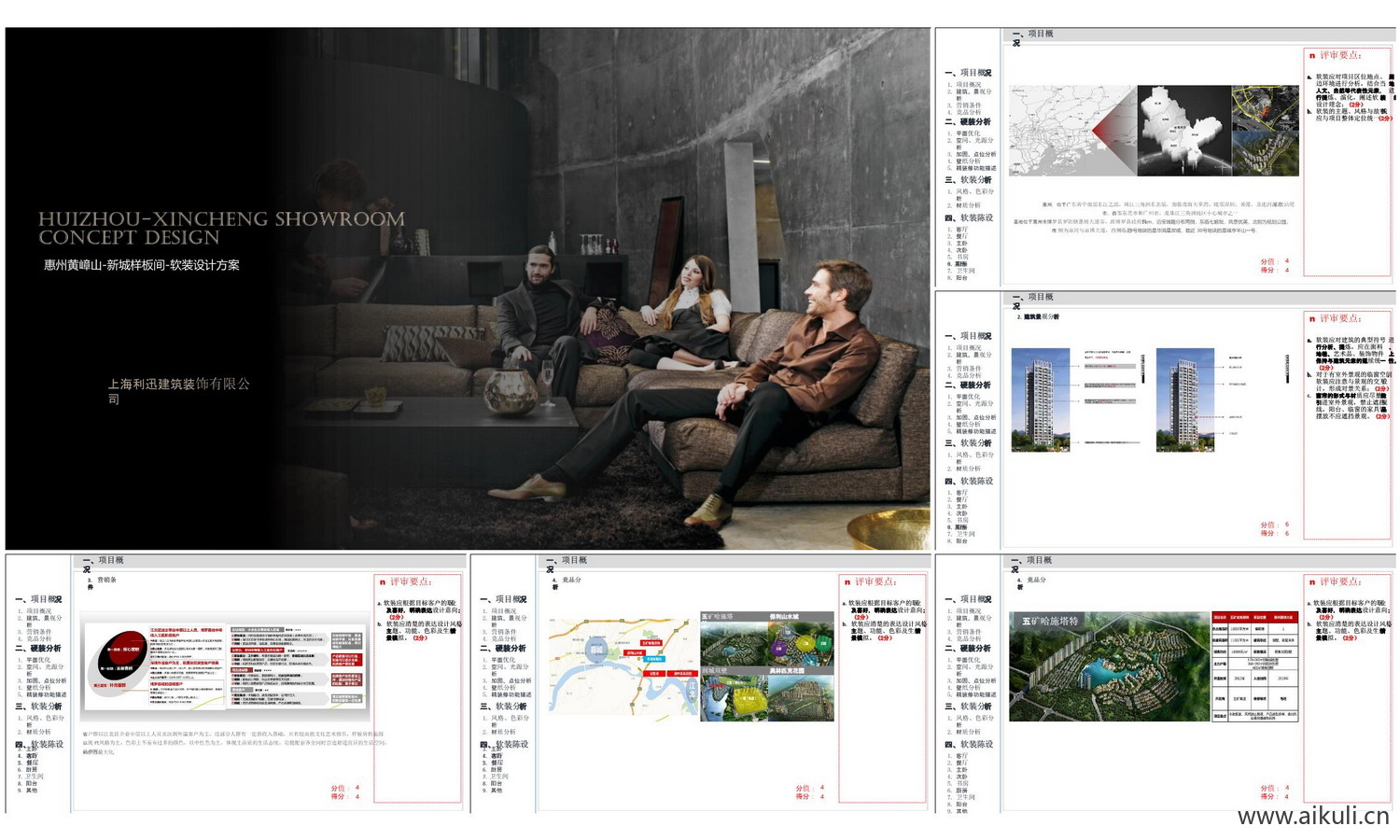The width and height of the screenshot is (1400, 840).
Task: Click the score text '分值: 4' in bottom-left slide
Action: pos(344,788)
